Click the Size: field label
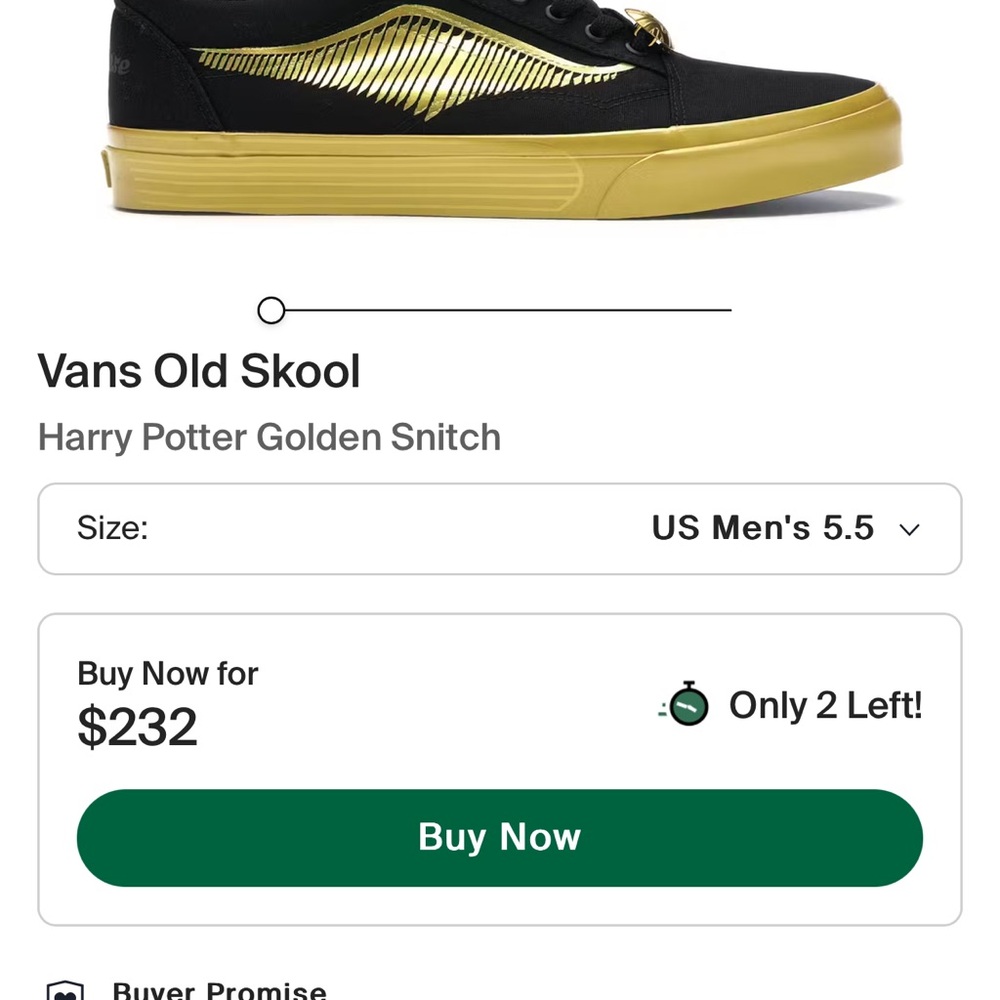 click(x=112, y=528)
